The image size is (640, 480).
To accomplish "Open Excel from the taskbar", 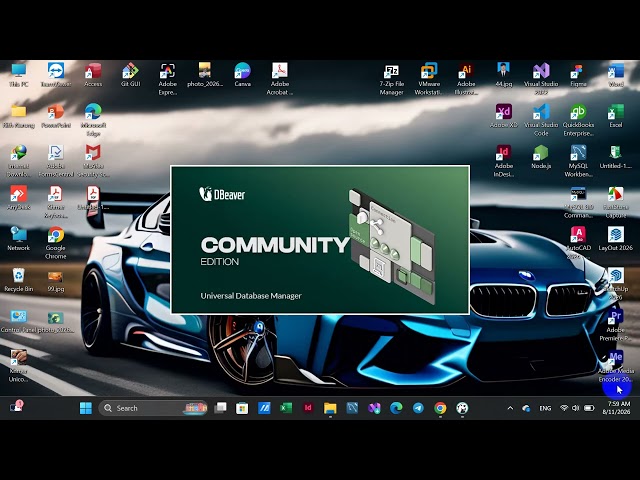I will [x=286, y=408].
